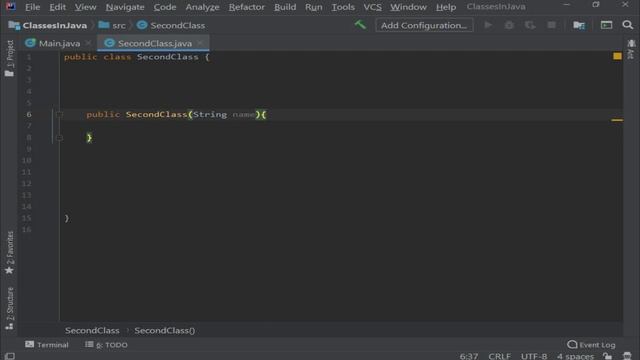The image size is (640, 360).
Task: Click the layout window icon in toolbar
Action: 606,25
